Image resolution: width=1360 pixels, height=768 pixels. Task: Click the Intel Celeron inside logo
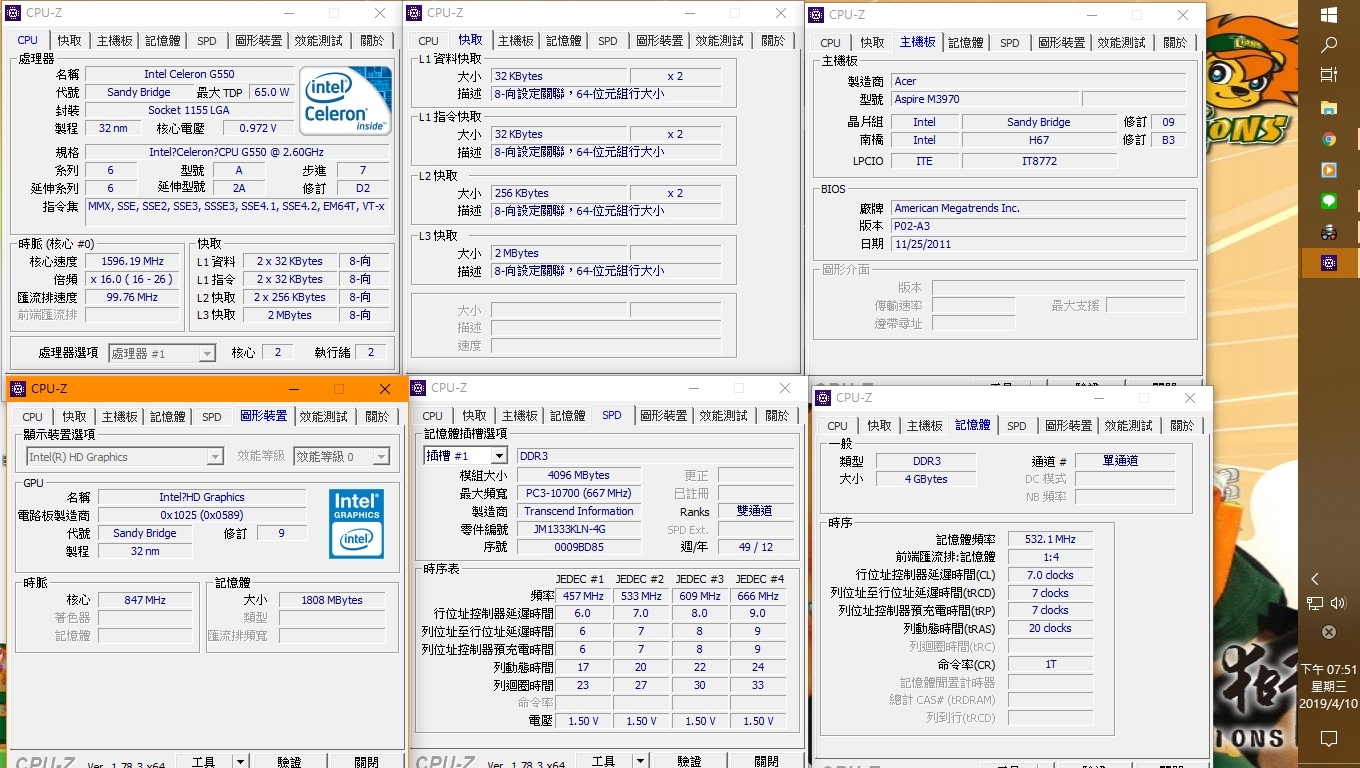[x=346, y=101]
